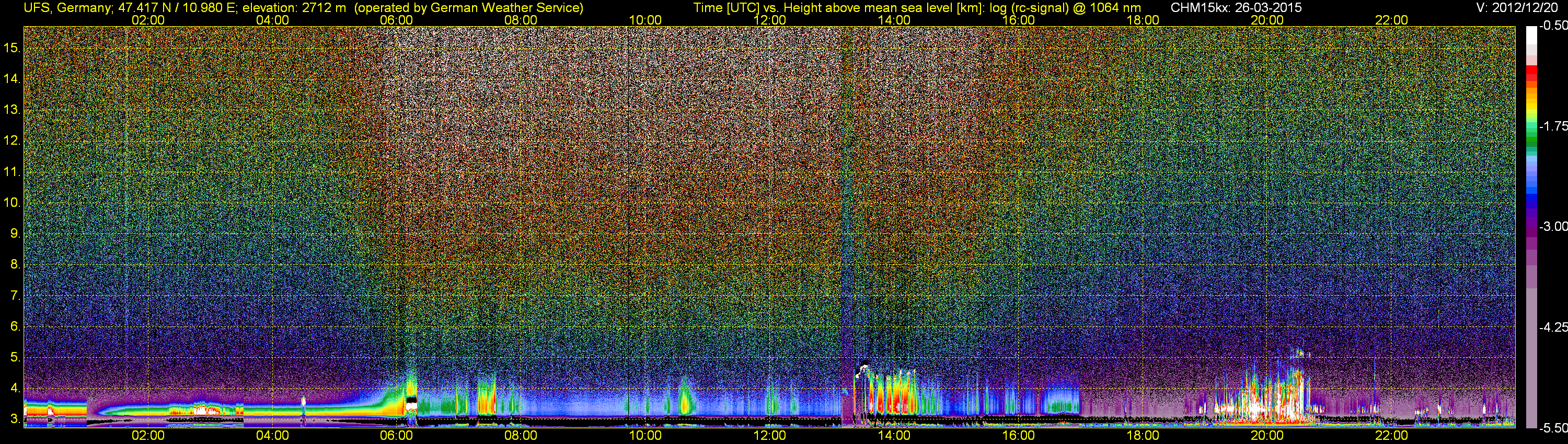
Task: Click the 18:00 label on top time axis
Action: tap(1143, 20)
